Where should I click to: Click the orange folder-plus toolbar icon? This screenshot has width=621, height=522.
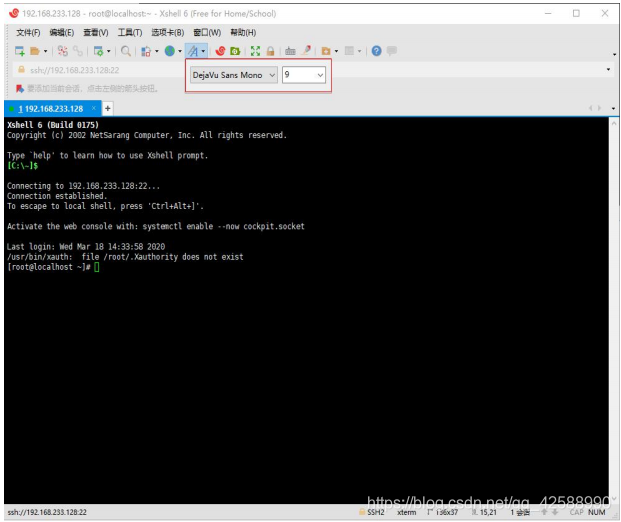coord(326,51)
